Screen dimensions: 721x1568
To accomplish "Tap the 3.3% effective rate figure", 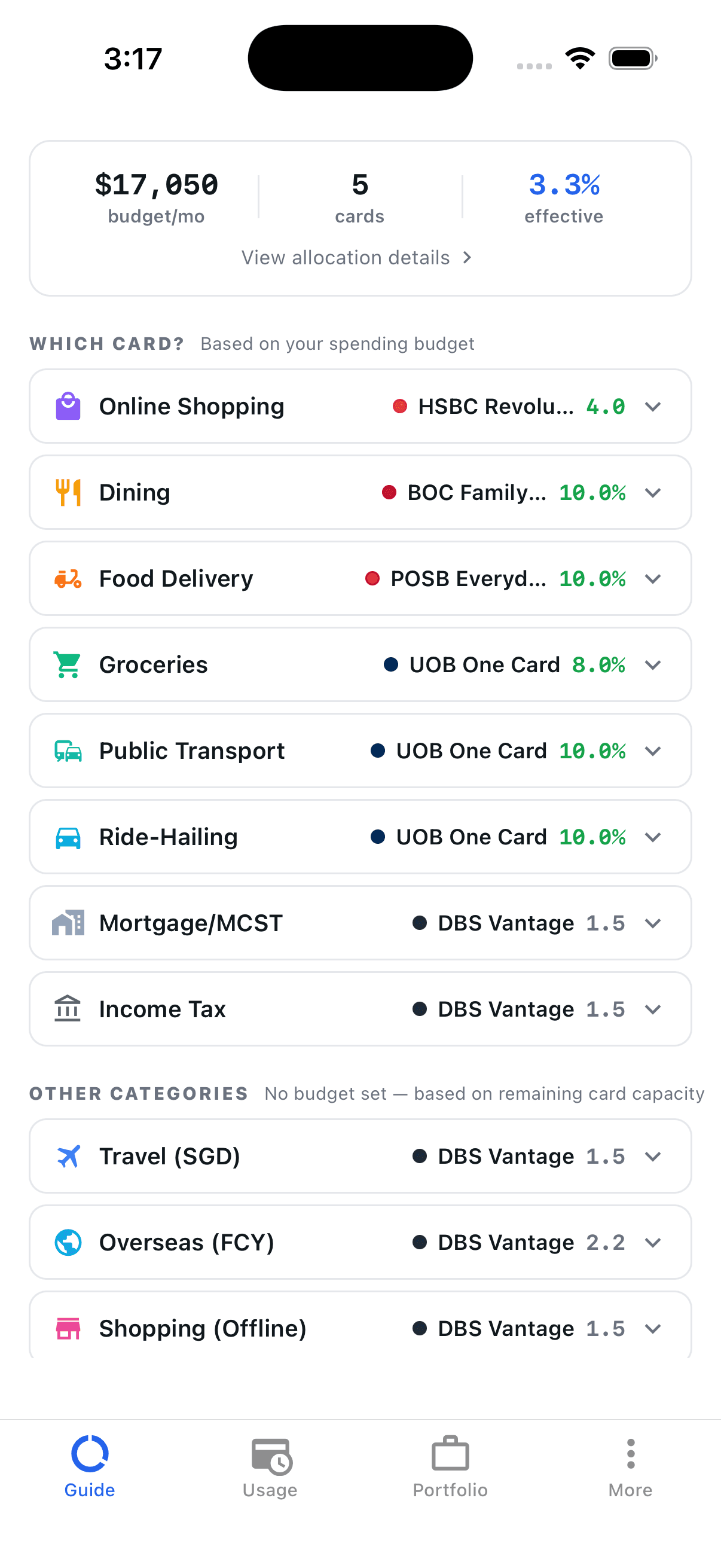I will 564,185.
